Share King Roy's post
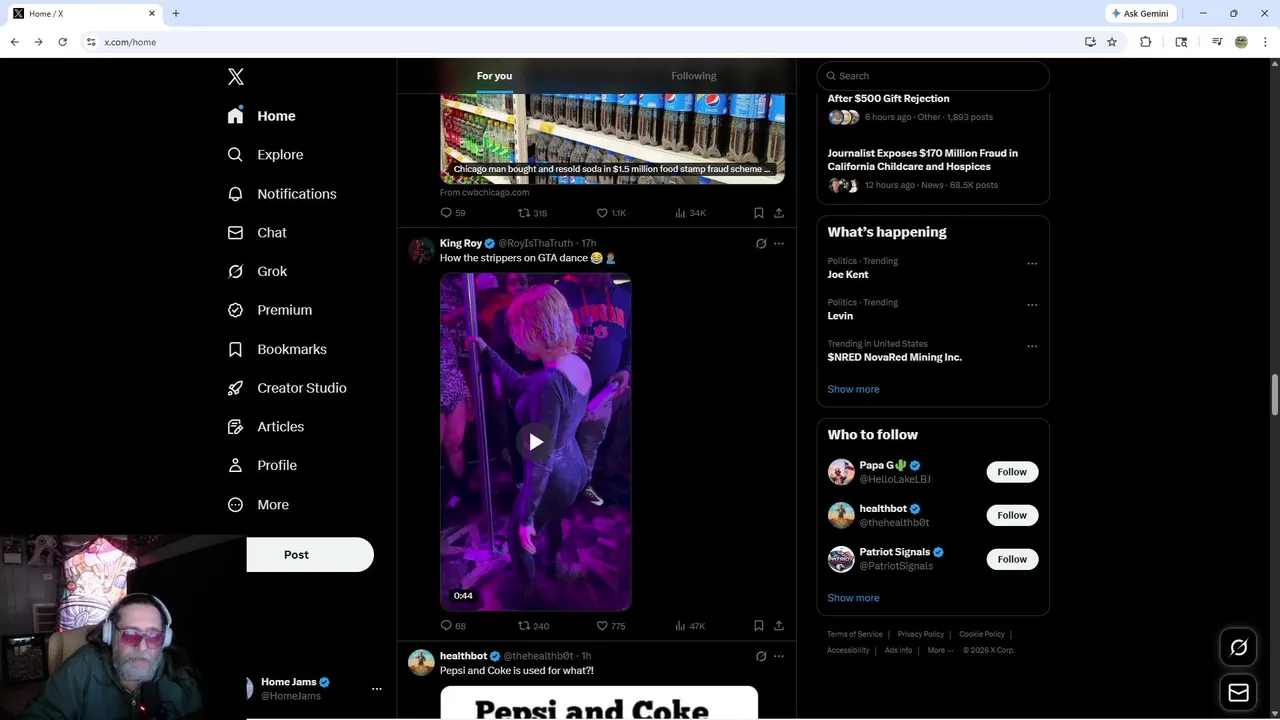 coord(779,626)
